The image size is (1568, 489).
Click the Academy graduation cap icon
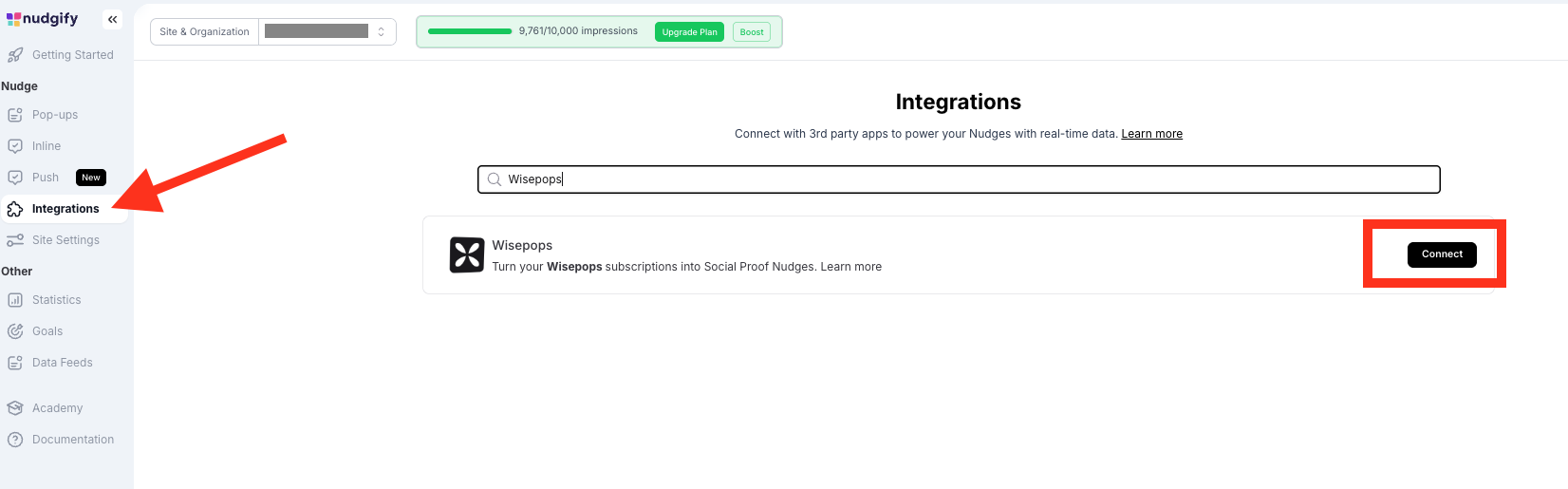tap(15, 408)
